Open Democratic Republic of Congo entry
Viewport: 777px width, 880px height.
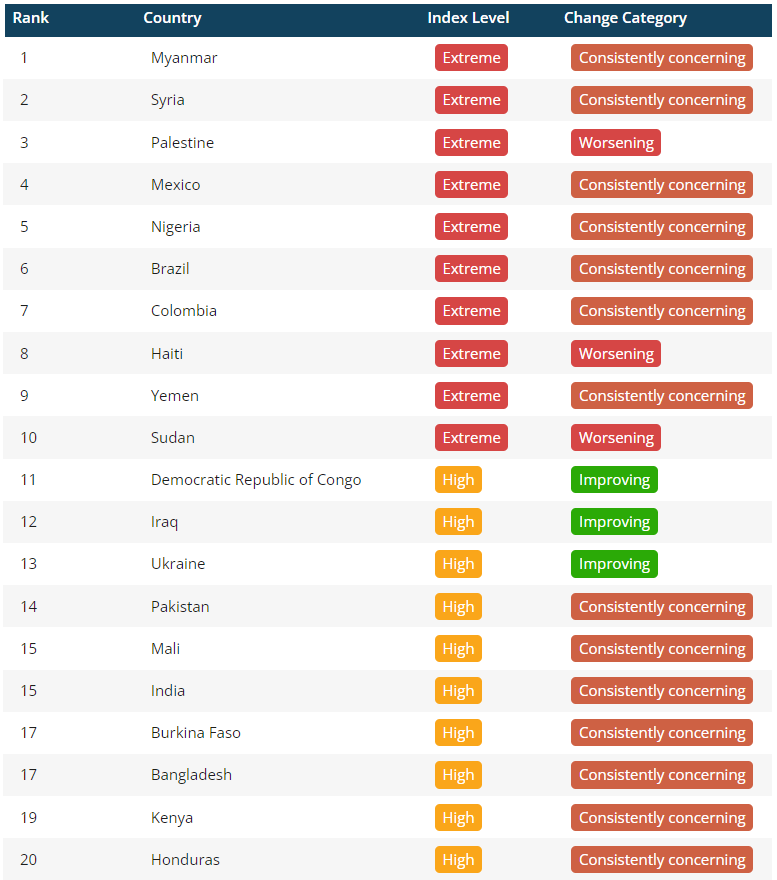point(256,480)
